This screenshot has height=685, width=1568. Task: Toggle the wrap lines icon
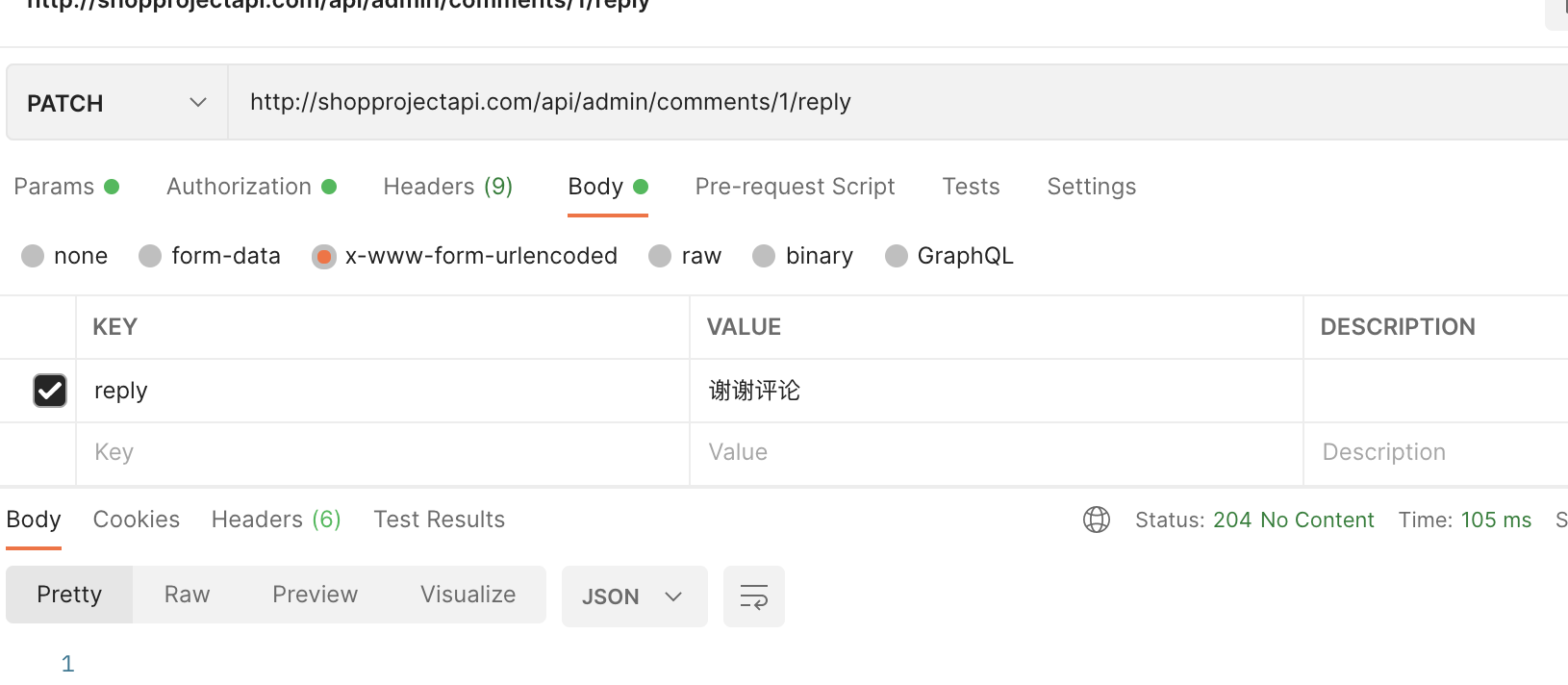point(754,596)
